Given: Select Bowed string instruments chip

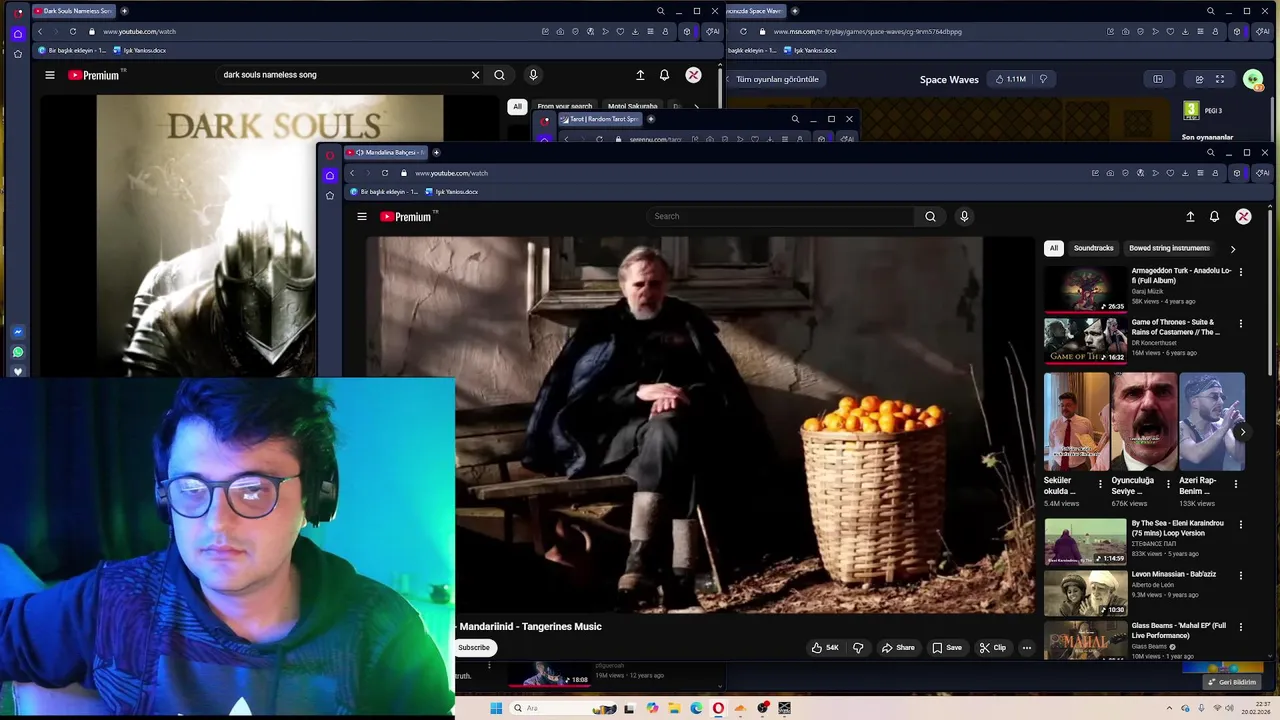Looking at the screenshot, I should [x=1169, y=248].
